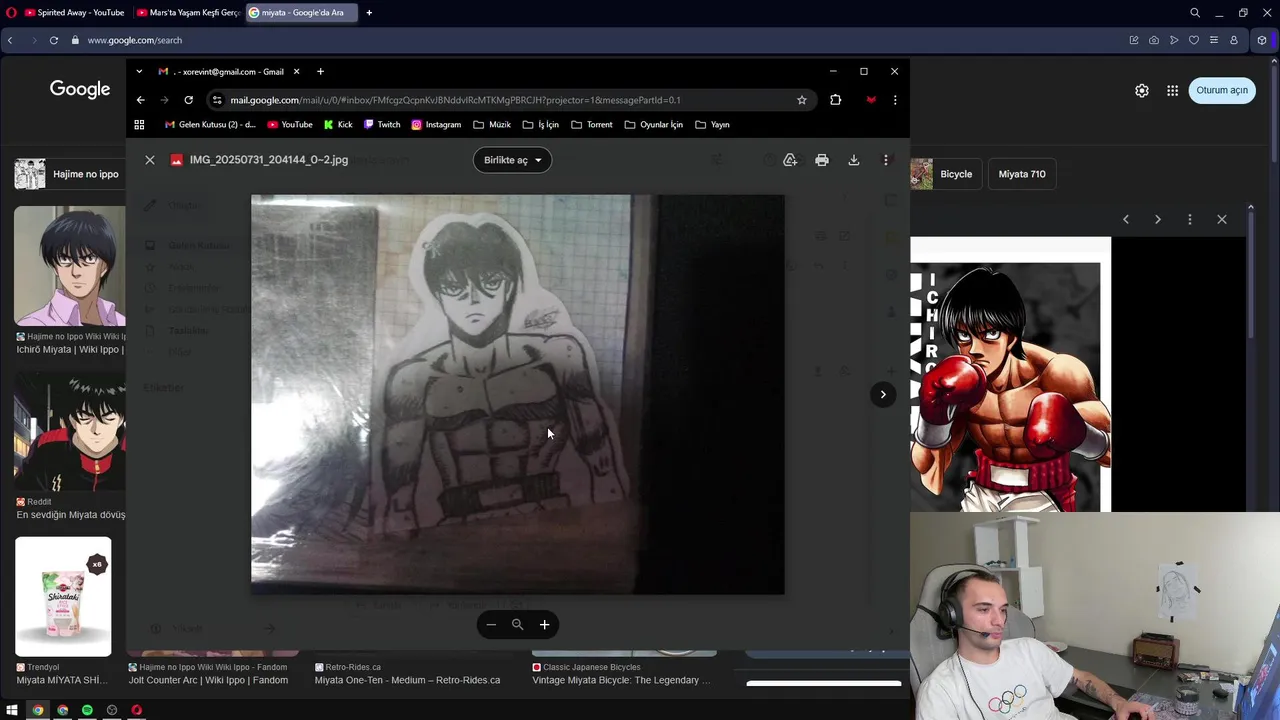Click the 'Oturum açın' button
1280x720 pixels.
pyautogui.click(x=1222, y=90)
